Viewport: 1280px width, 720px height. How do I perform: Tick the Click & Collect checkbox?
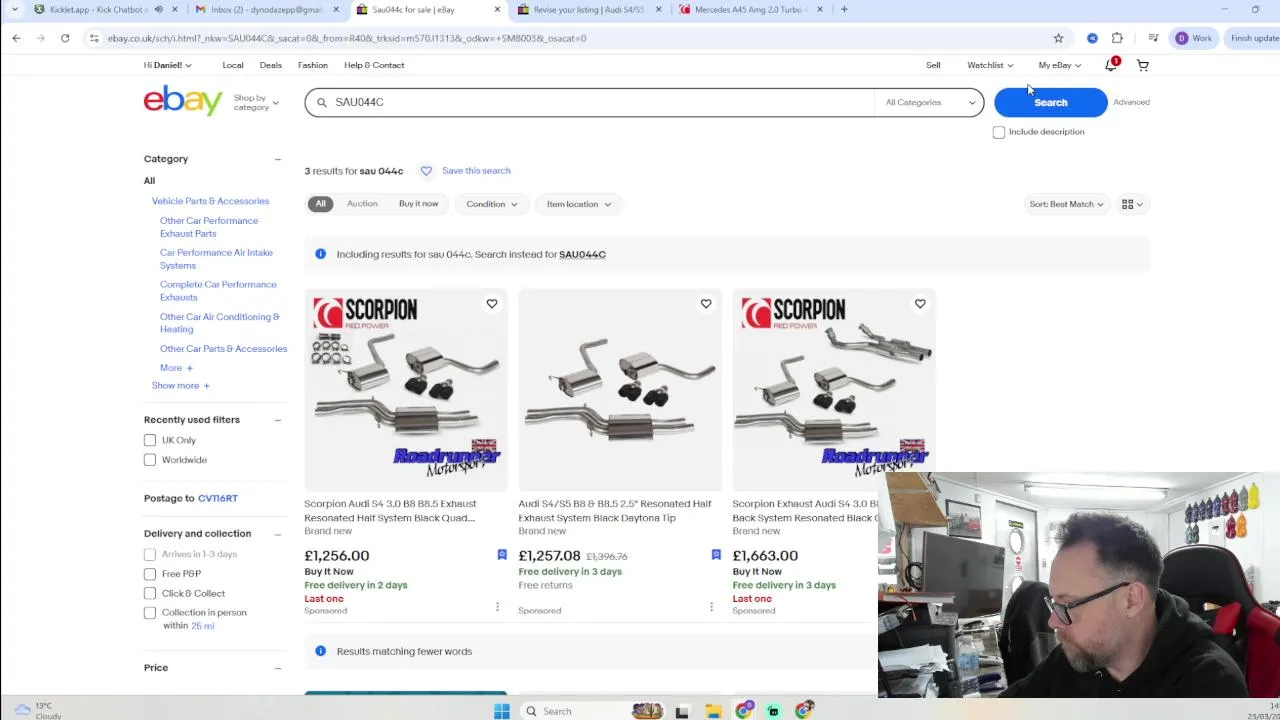[150, 593]
